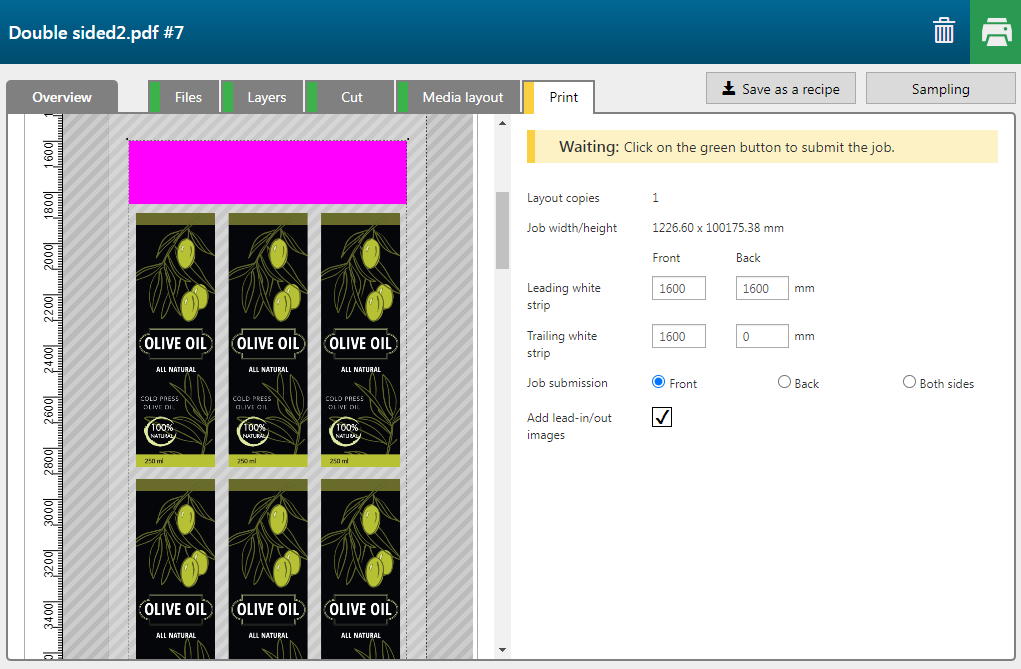This screenshot has width=1021, height=669.
Task: Focus Front trailing white strip input
Action: pos(678,337)
